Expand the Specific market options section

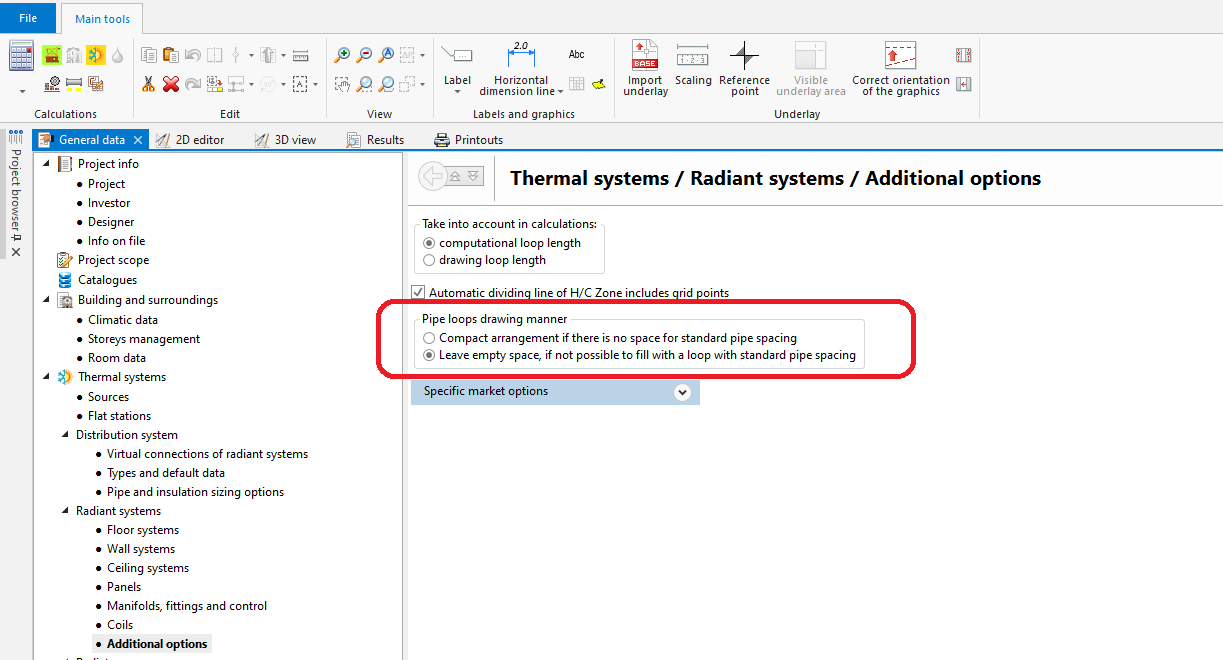pyautogui.click(x=683, y=392)
